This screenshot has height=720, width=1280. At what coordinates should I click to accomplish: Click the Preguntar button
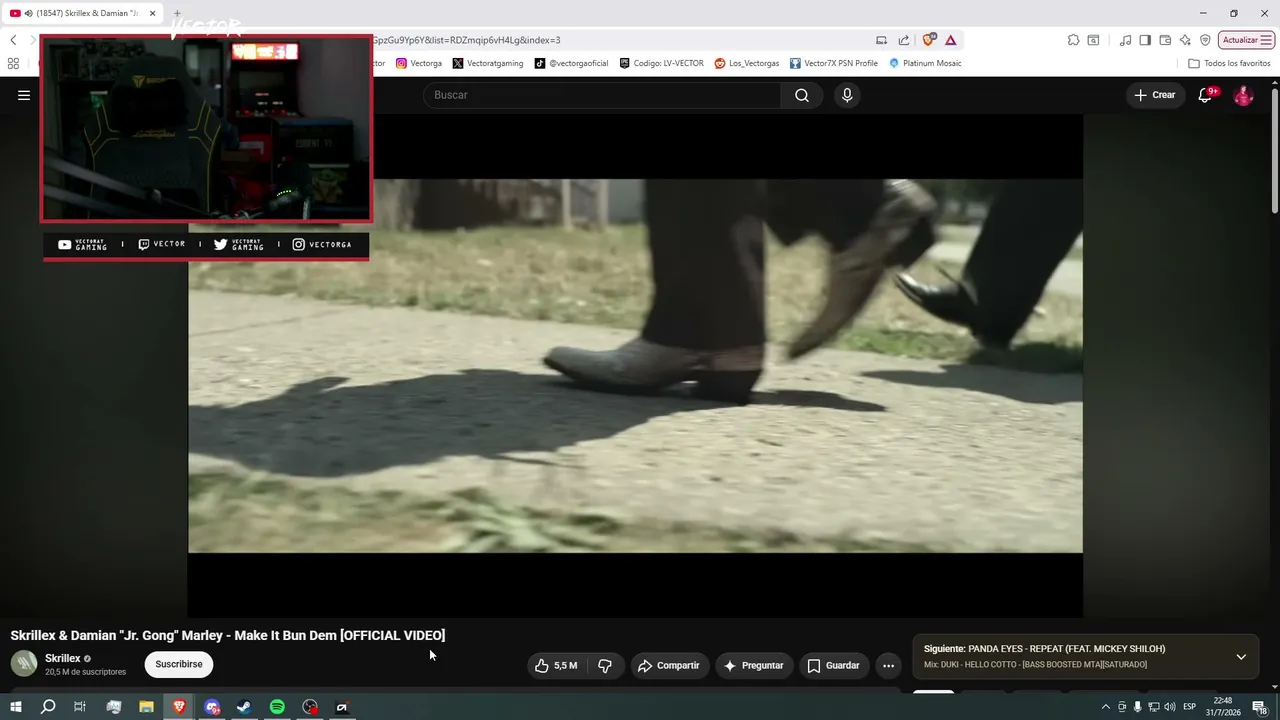(x=754, y=665)
